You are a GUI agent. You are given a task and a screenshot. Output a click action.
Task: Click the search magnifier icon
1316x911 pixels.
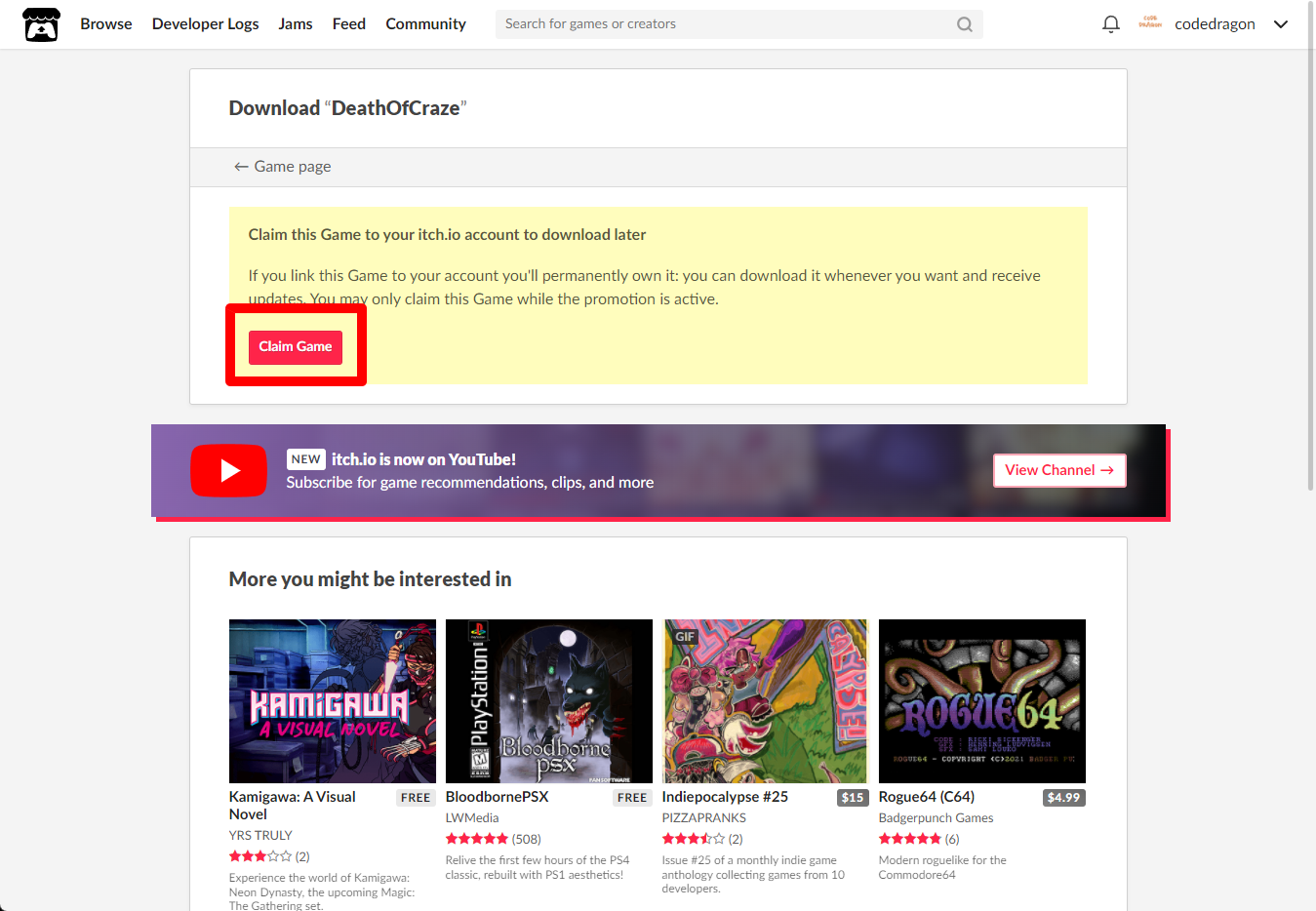964,24
